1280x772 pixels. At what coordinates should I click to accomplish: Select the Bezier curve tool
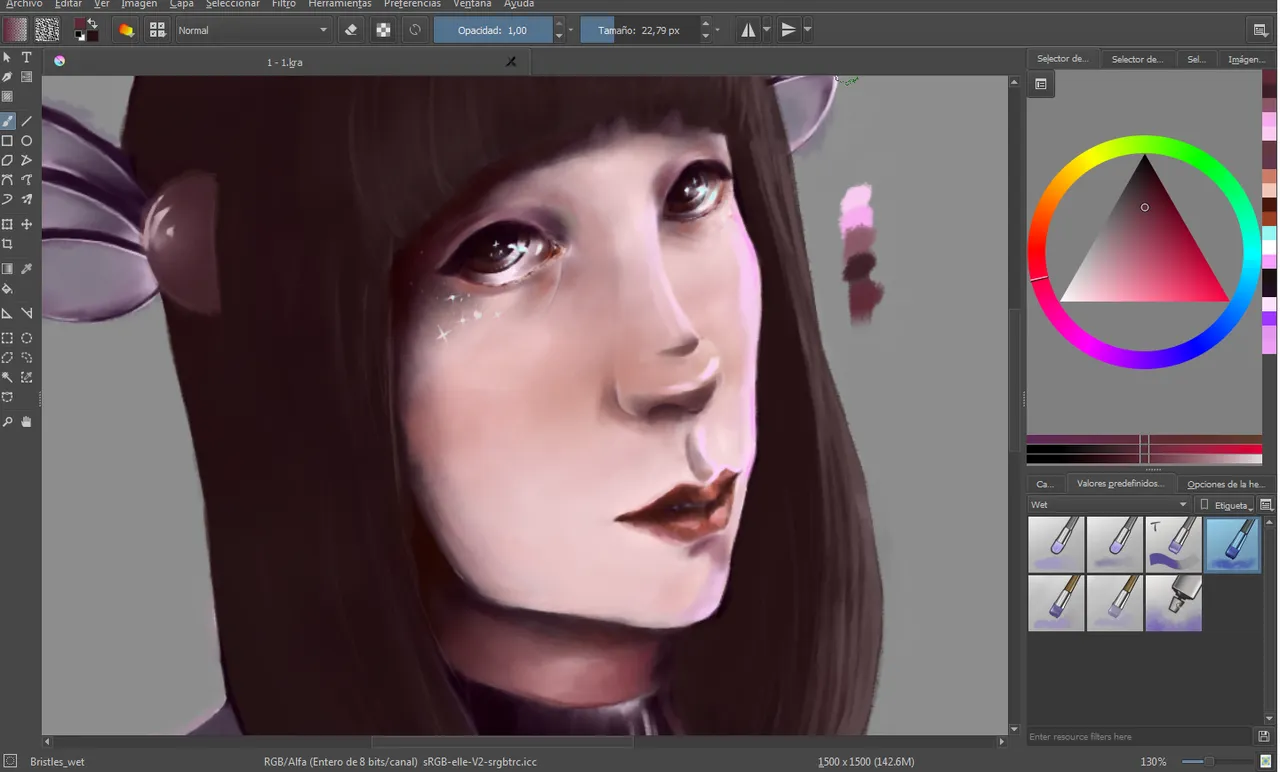(7, 180)
